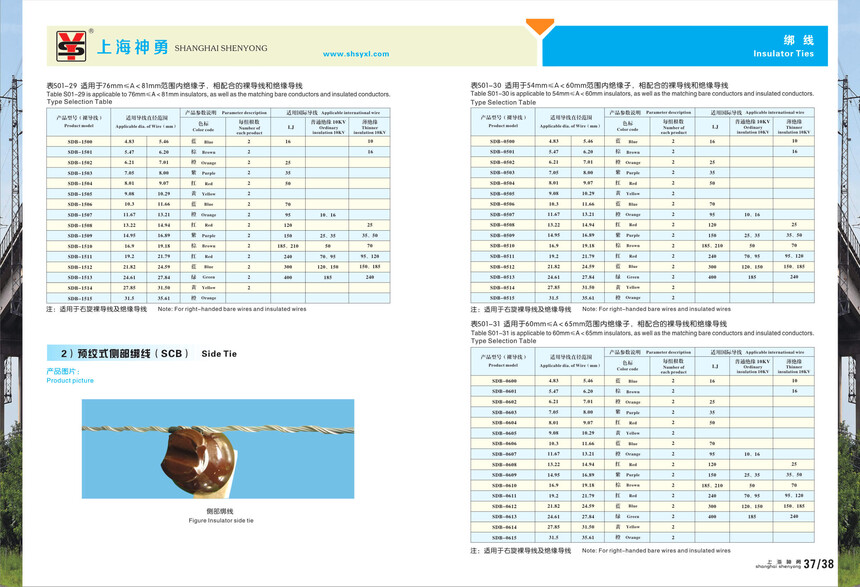Click Green color code in SDB-0513 row
Viewport: 860px width, 587px height.
(x=627, y=276)
